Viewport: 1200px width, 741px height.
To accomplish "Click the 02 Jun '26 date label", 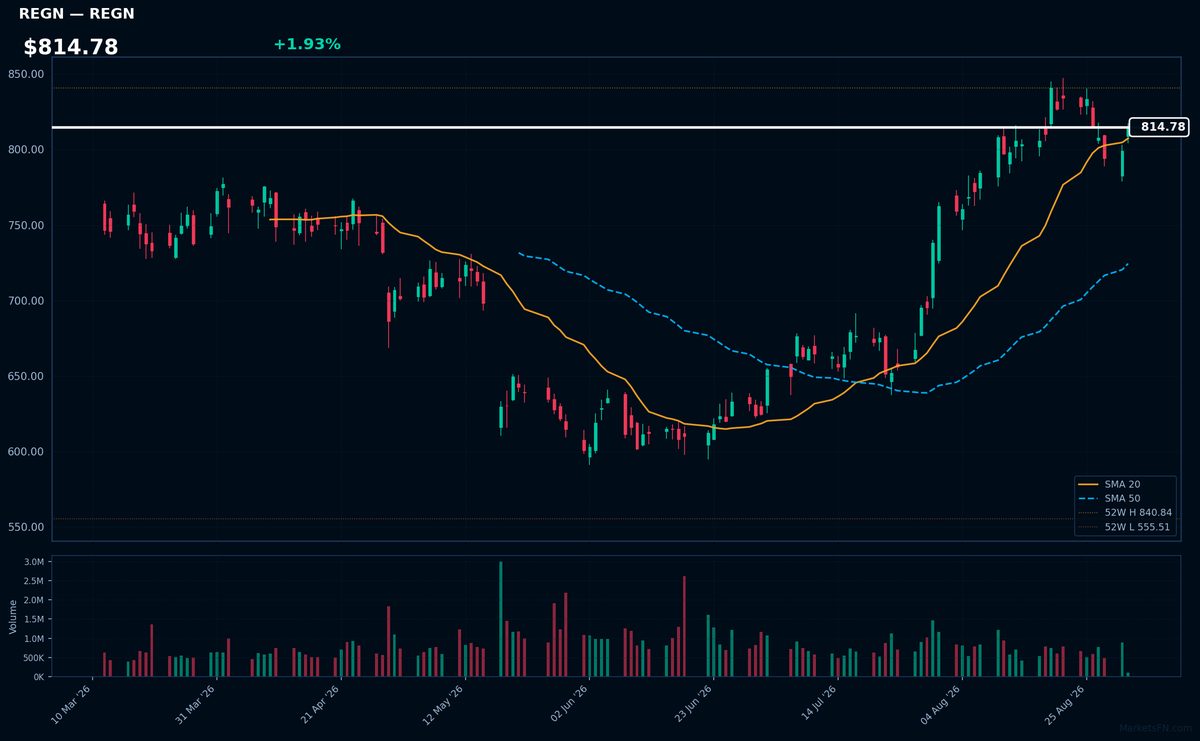I will coord(568,703).
